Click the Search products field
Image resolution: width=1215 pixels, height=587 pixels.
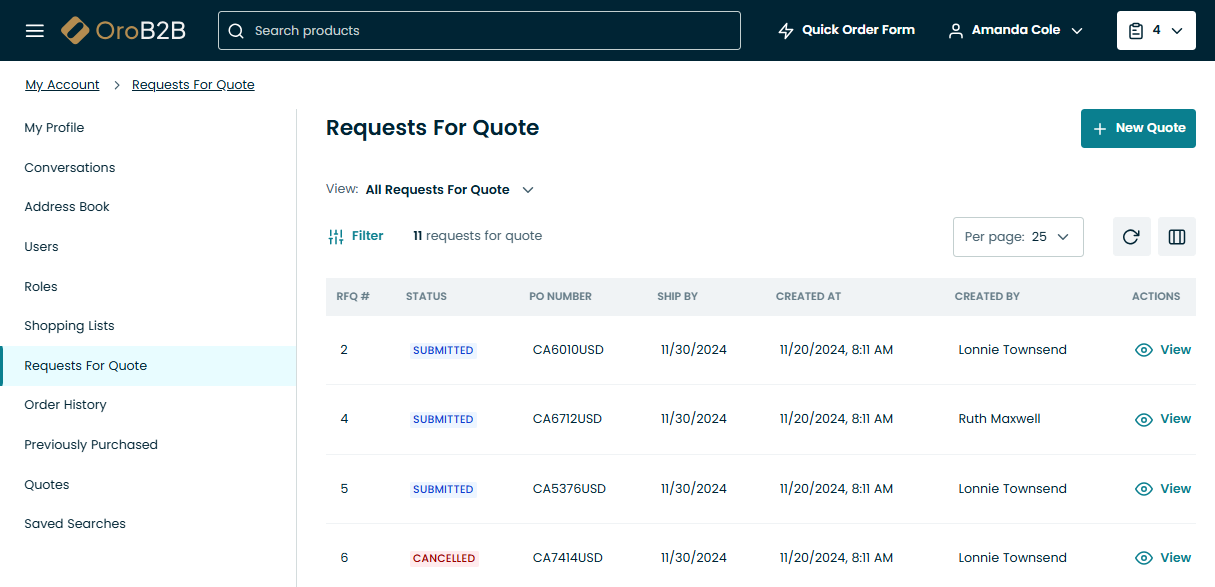pyautogui.click(x=480, y=31)
